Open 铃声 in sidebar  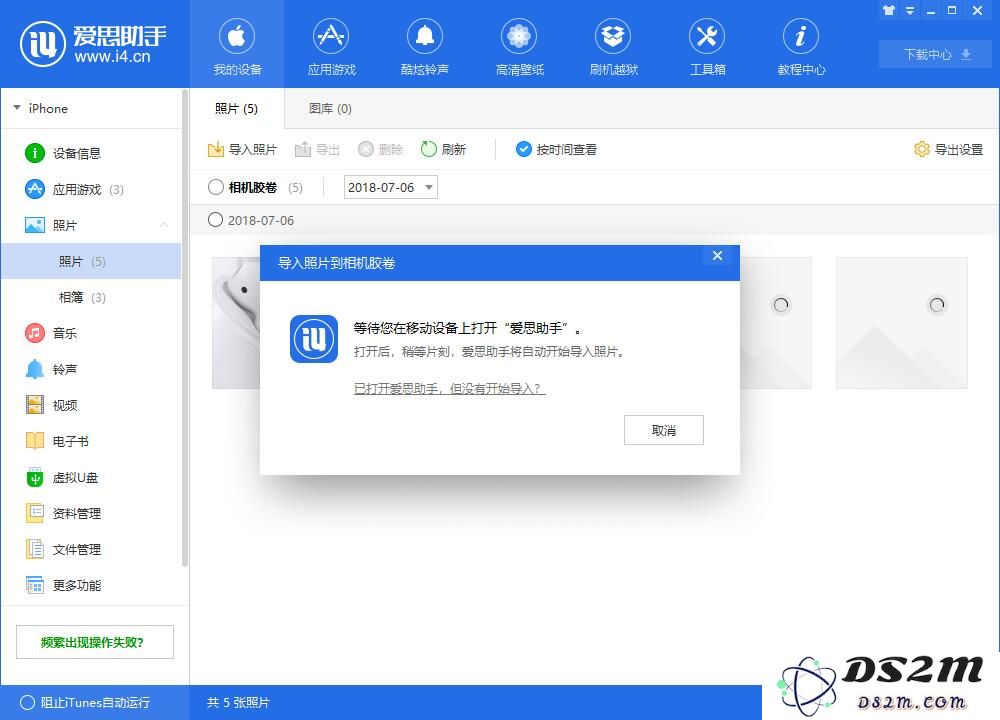91,369
